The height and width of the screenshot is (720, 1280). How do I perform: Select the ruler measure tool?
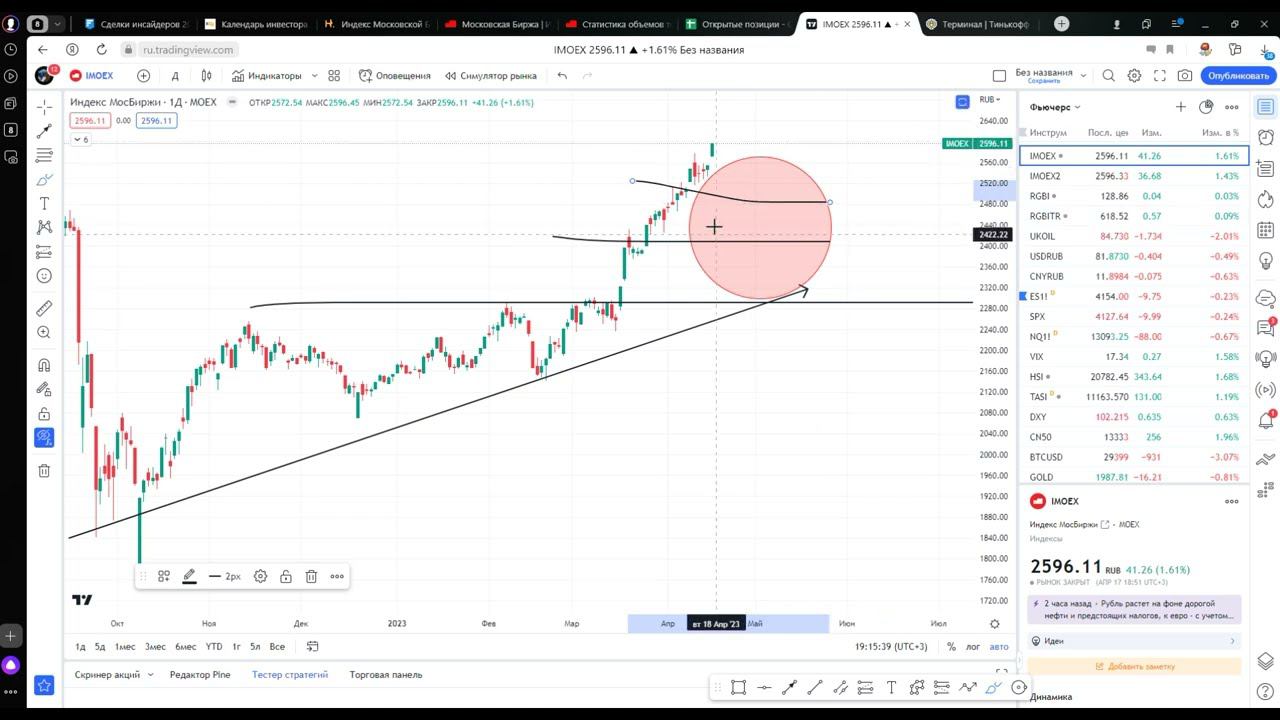44,309
